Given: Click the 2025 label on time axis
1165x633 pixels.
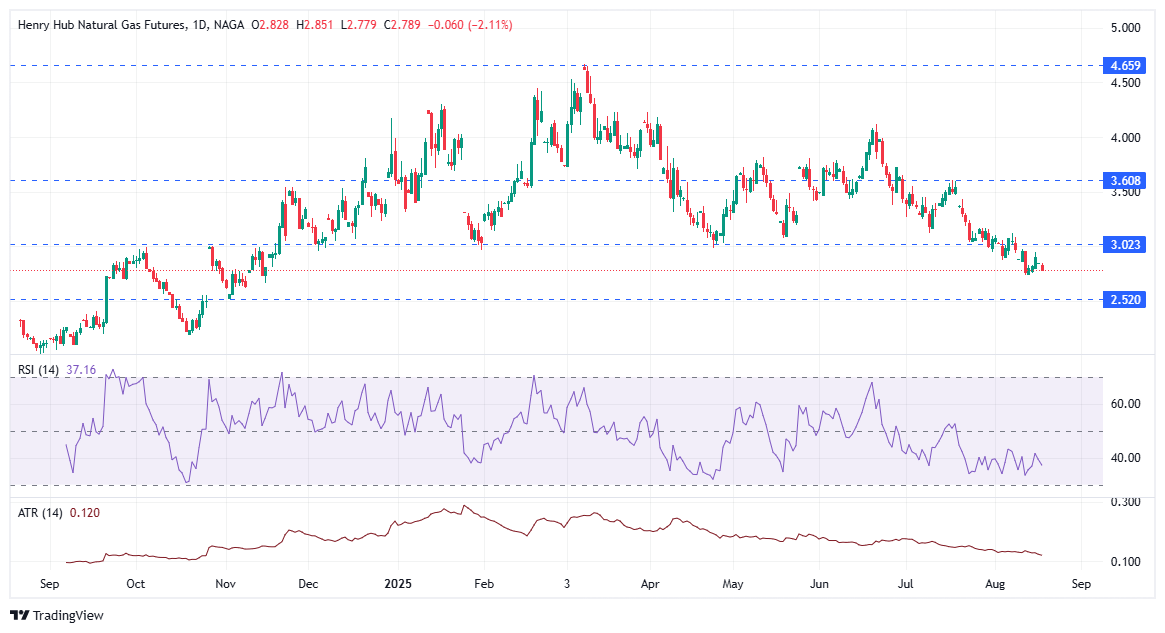Looking at the screenshot, I should pos(397,583).
